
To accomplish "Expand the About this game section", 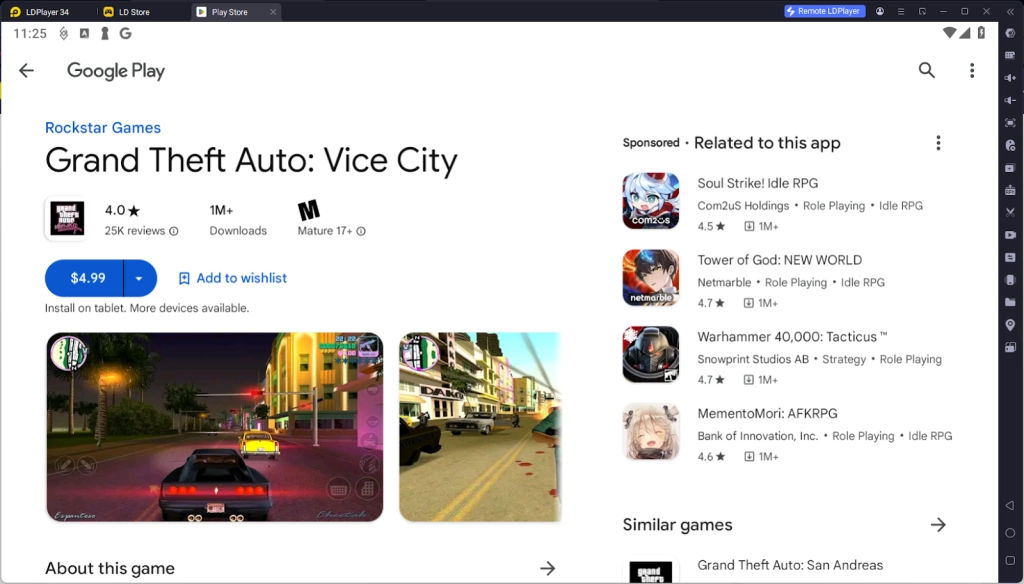I will [548, 567].
